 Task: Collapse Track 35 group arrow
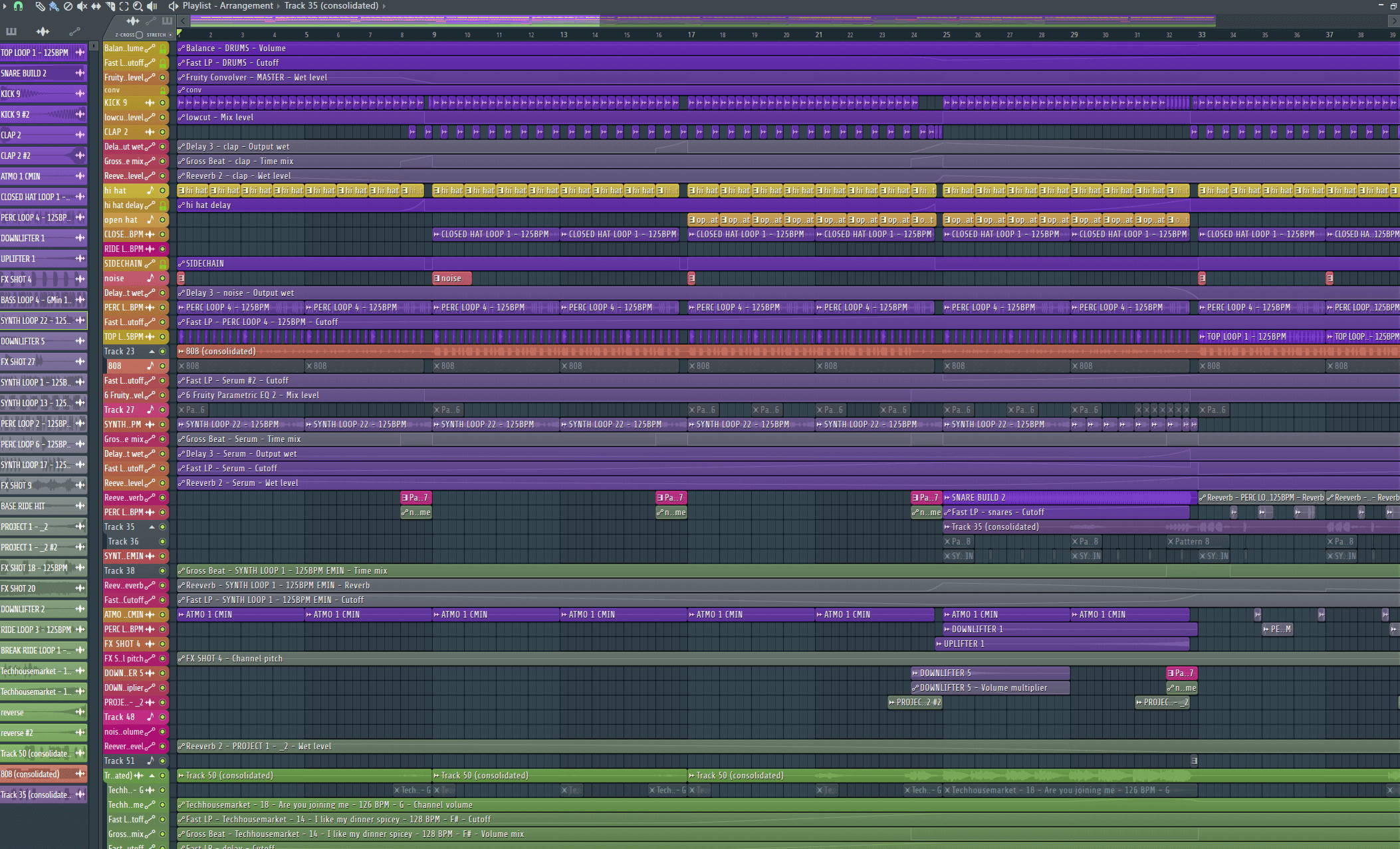152,527
